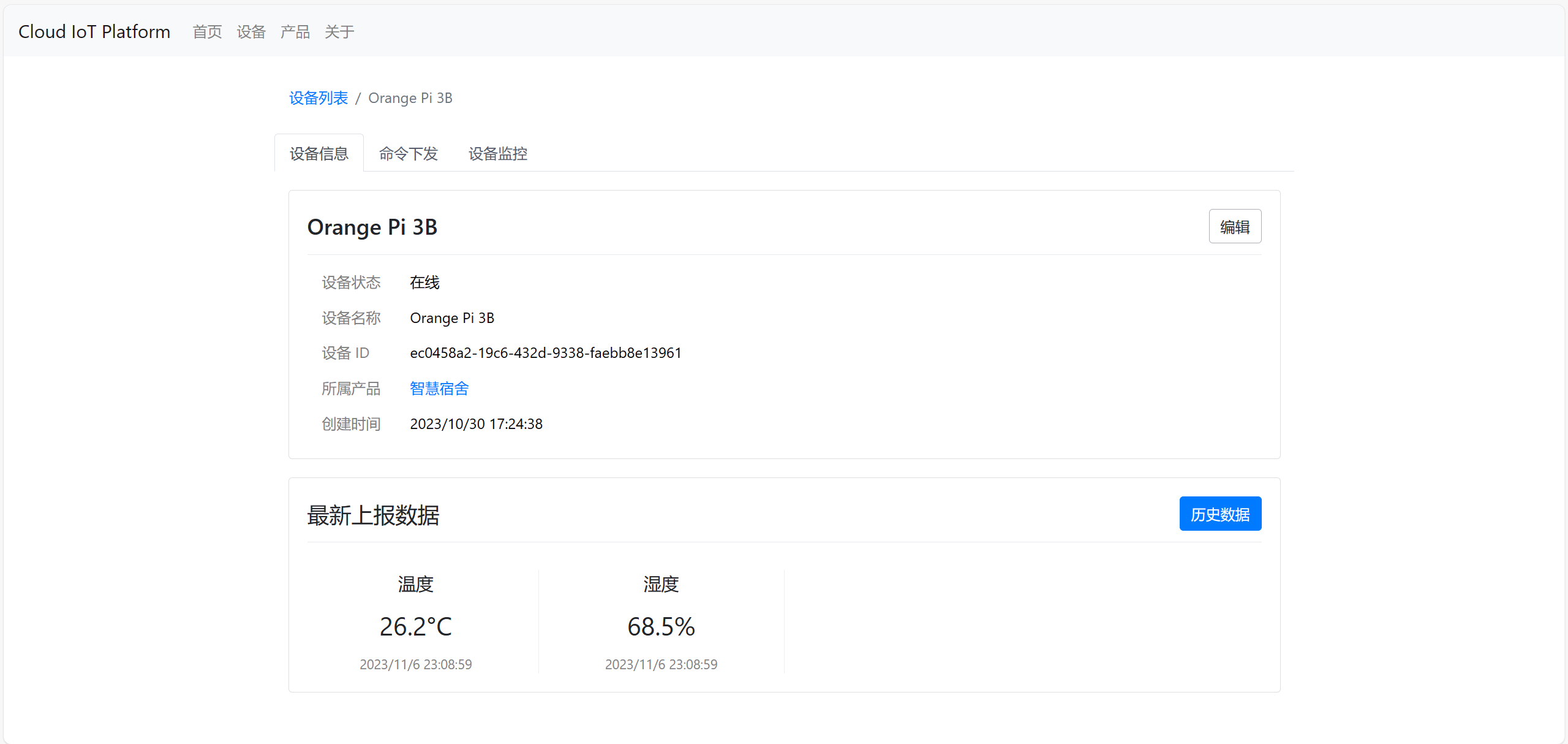This screenshot has width=1568, height=744.
Task: Click the Orange Pi 3B card heading
Action: click(372, 227)
